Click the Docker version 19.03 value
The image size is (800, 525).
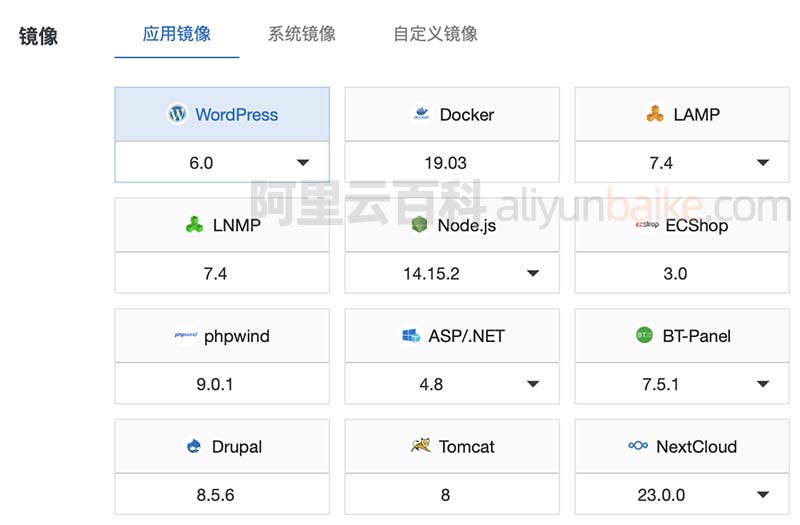[445, 163]
